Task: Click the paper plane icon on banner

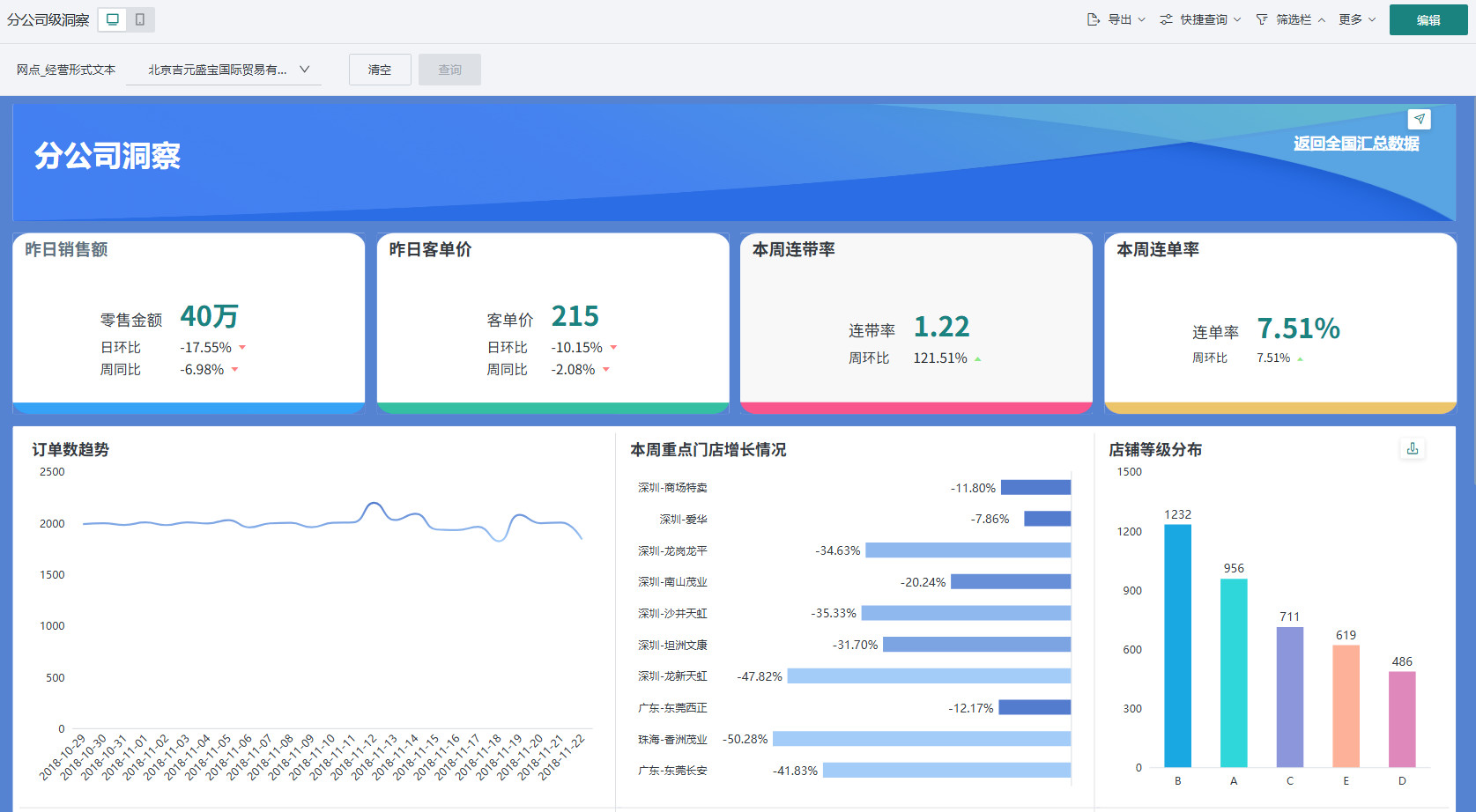Action: click(x=1419, y=119)
